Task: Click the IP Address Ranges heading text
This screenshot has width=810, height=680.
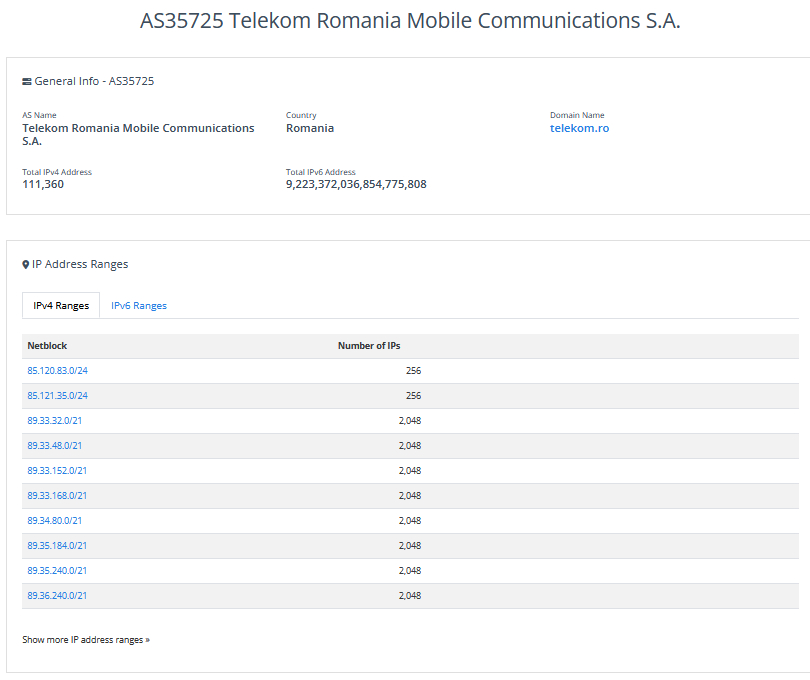Action: (80, 265)
